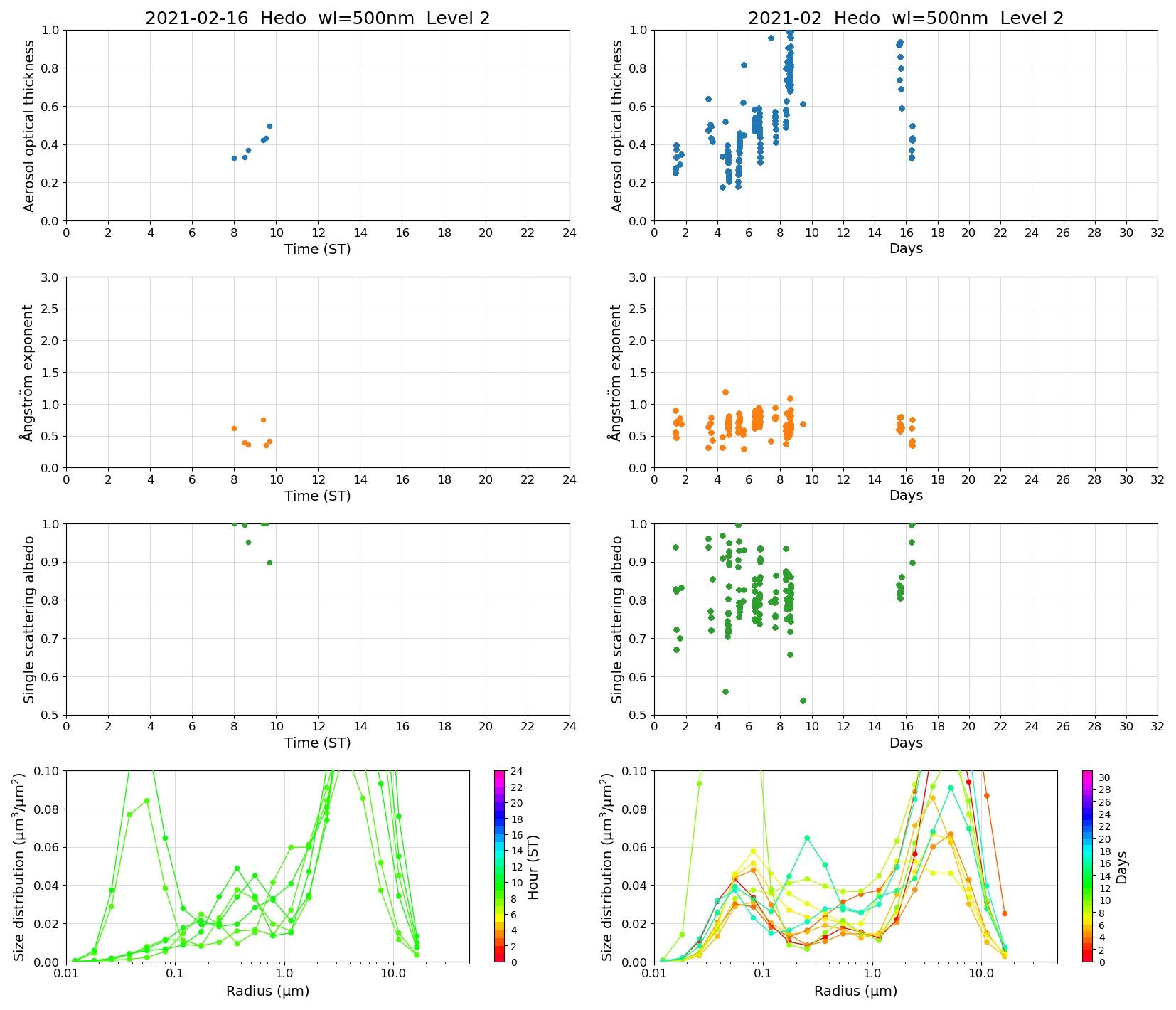Click 'Time (ST)' label under daily aerosol plot
Viewport: 1176px width, 1010px height.
pos(317,249)
